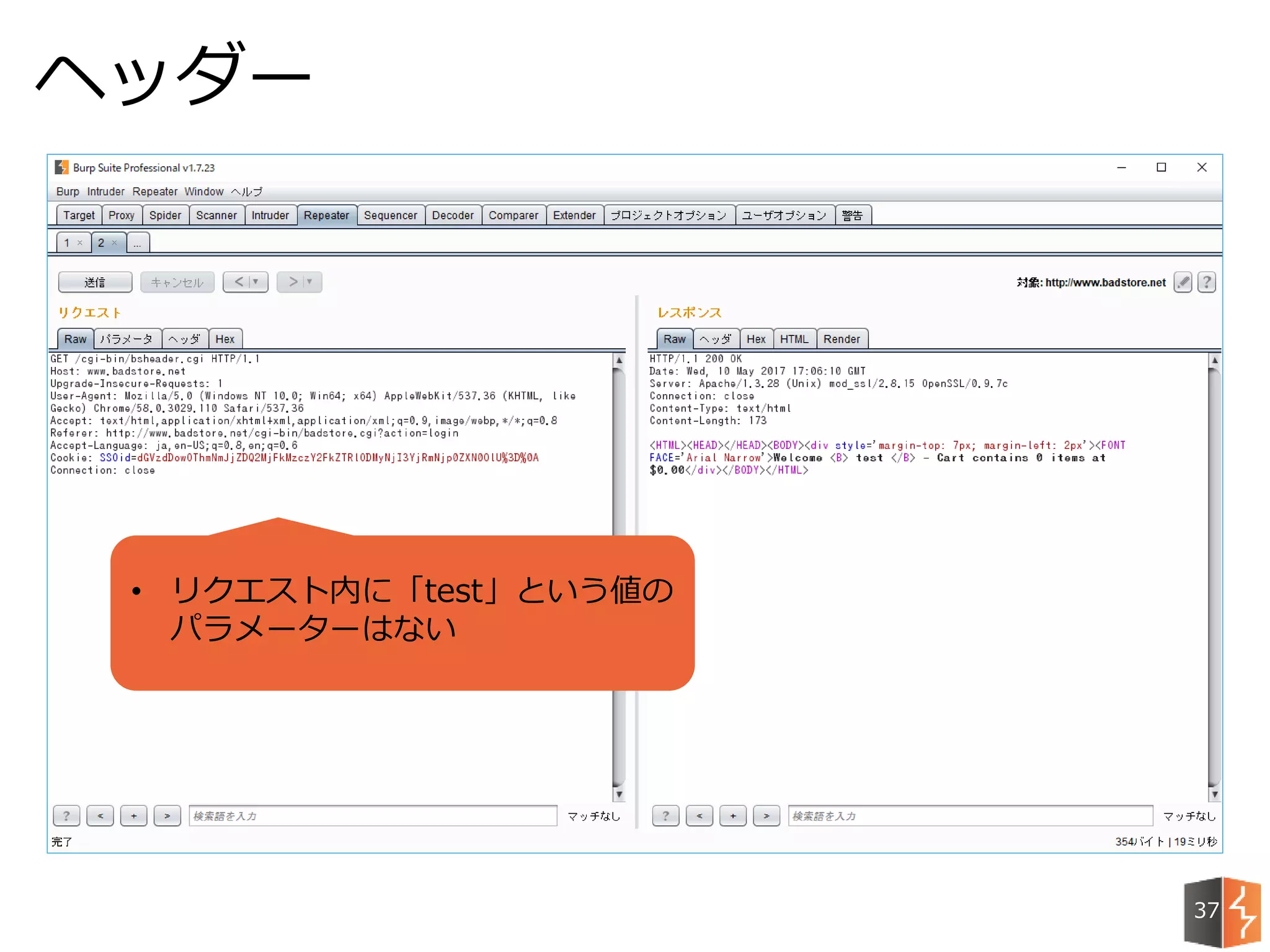The image size is (1270, 952).
Task: Switch to the Comparer tab
Action: [x=513, y=215]
